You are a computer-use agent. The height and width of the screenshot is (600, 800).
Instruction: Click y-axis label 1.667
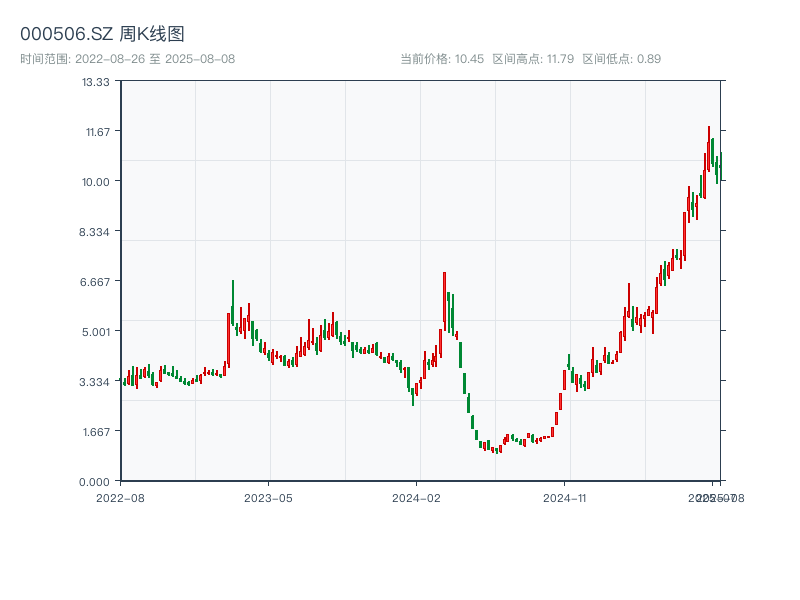point(96,432)
